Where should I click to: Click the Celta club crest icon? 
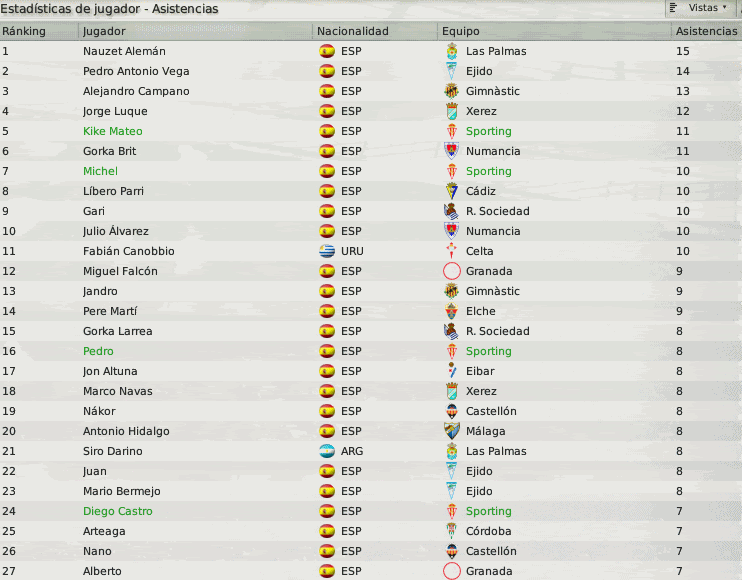pyautogui.click(x=452, y=251)
